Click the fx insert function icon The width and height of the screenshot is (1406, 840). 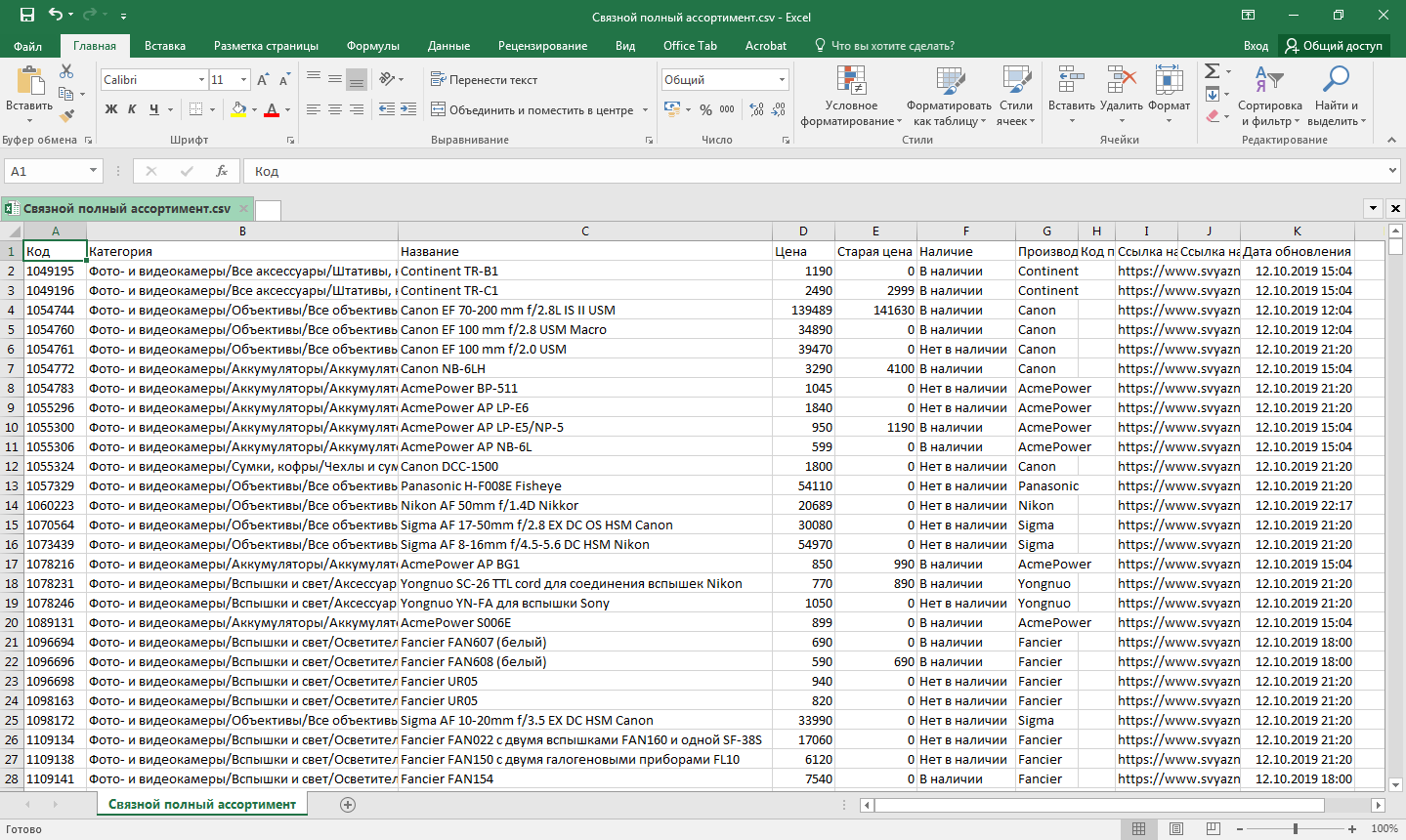click(x=222, y=171)
